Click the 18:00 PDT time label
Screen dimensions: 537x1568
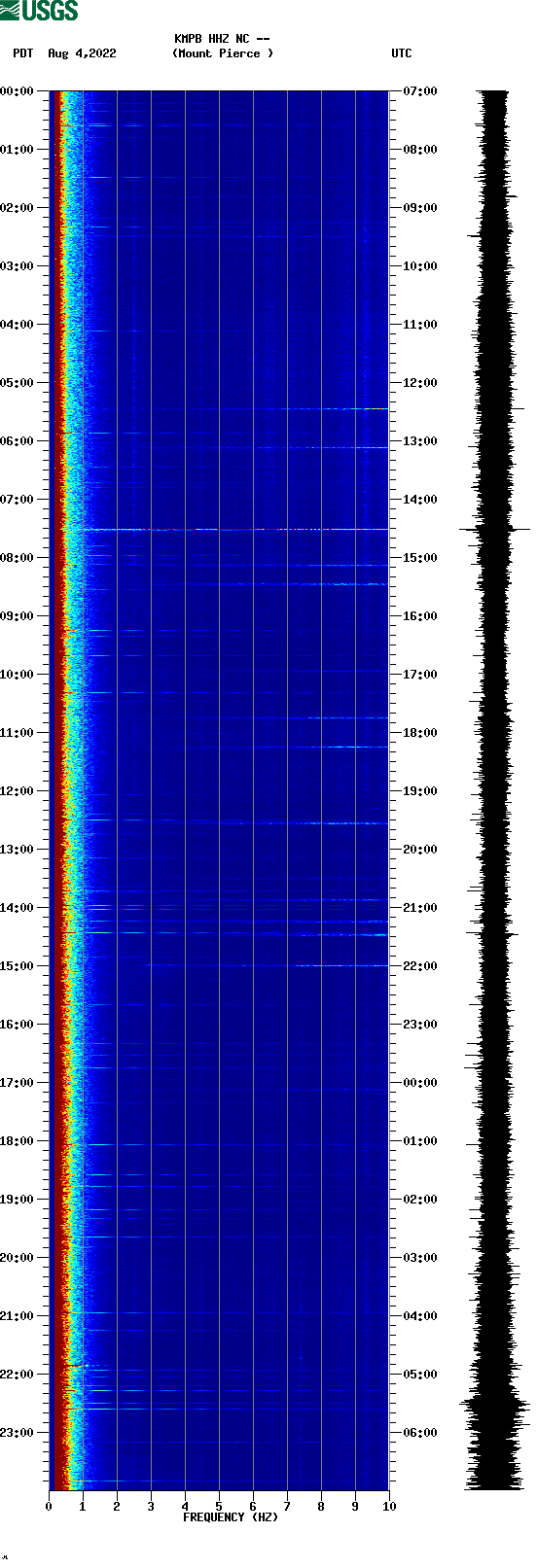click(18, 1141)
